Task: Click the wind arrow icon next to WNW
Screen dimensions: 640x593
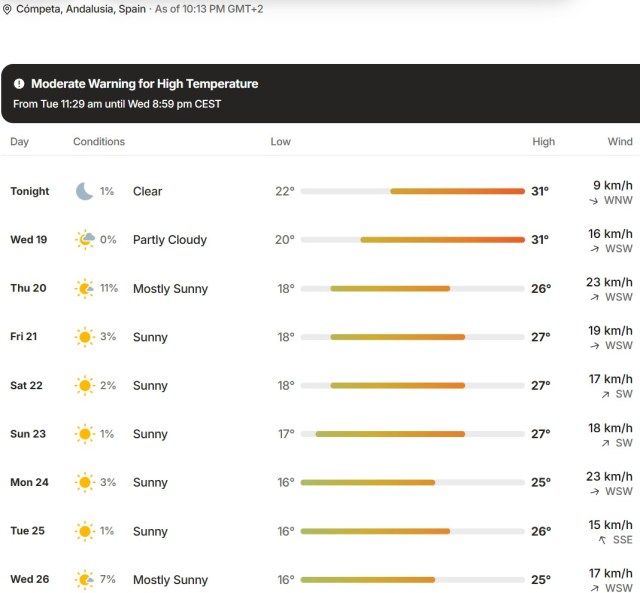Action: pyautogui.click(x=593, y=201)
